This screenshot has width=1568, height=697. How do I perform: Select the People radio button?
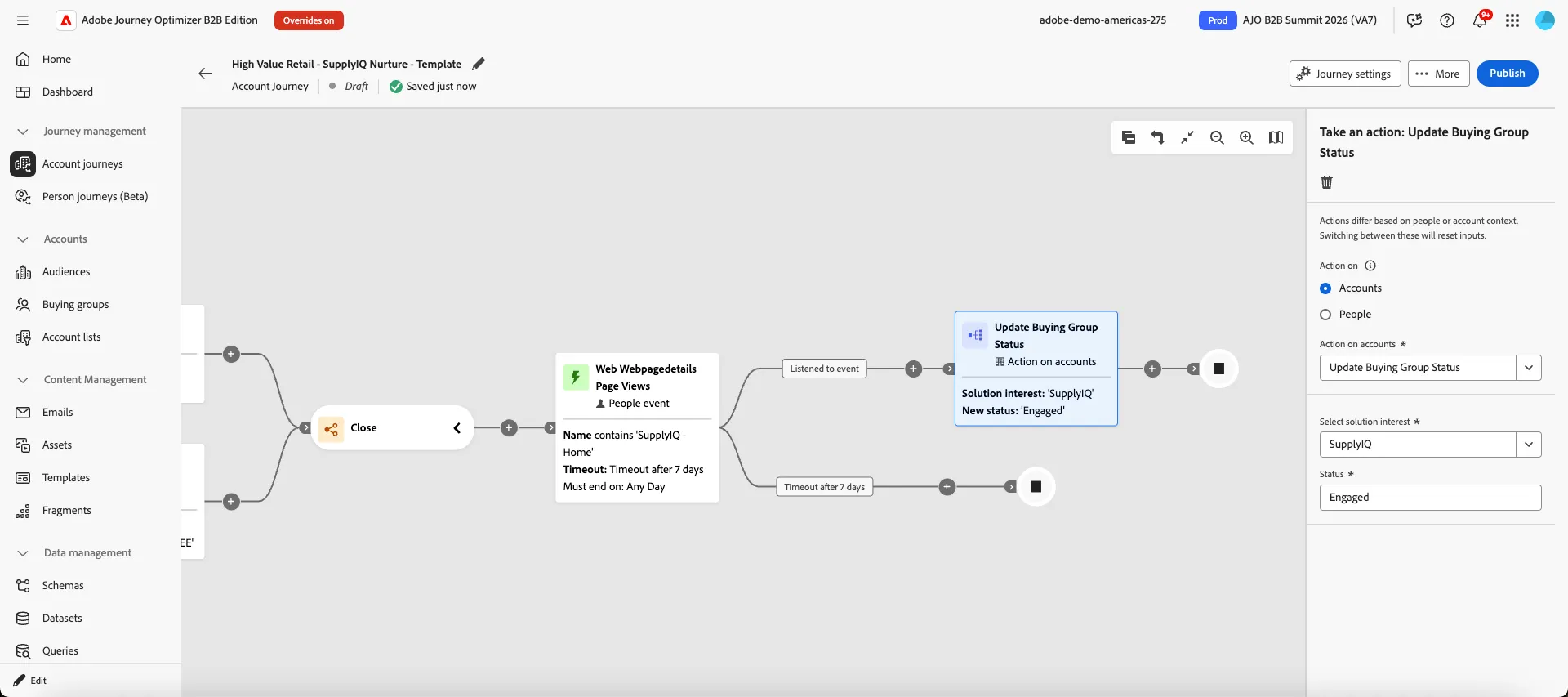tap(1325, 315)
